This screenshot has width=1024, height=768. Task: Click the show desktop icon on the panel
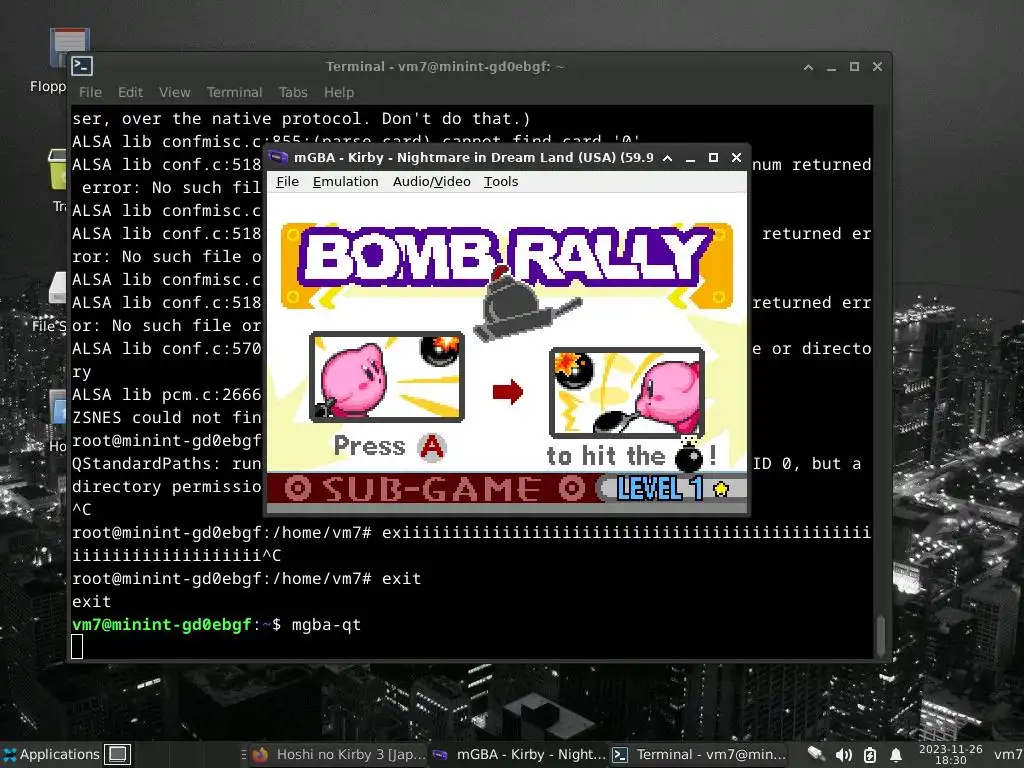(x=118, y=754)
